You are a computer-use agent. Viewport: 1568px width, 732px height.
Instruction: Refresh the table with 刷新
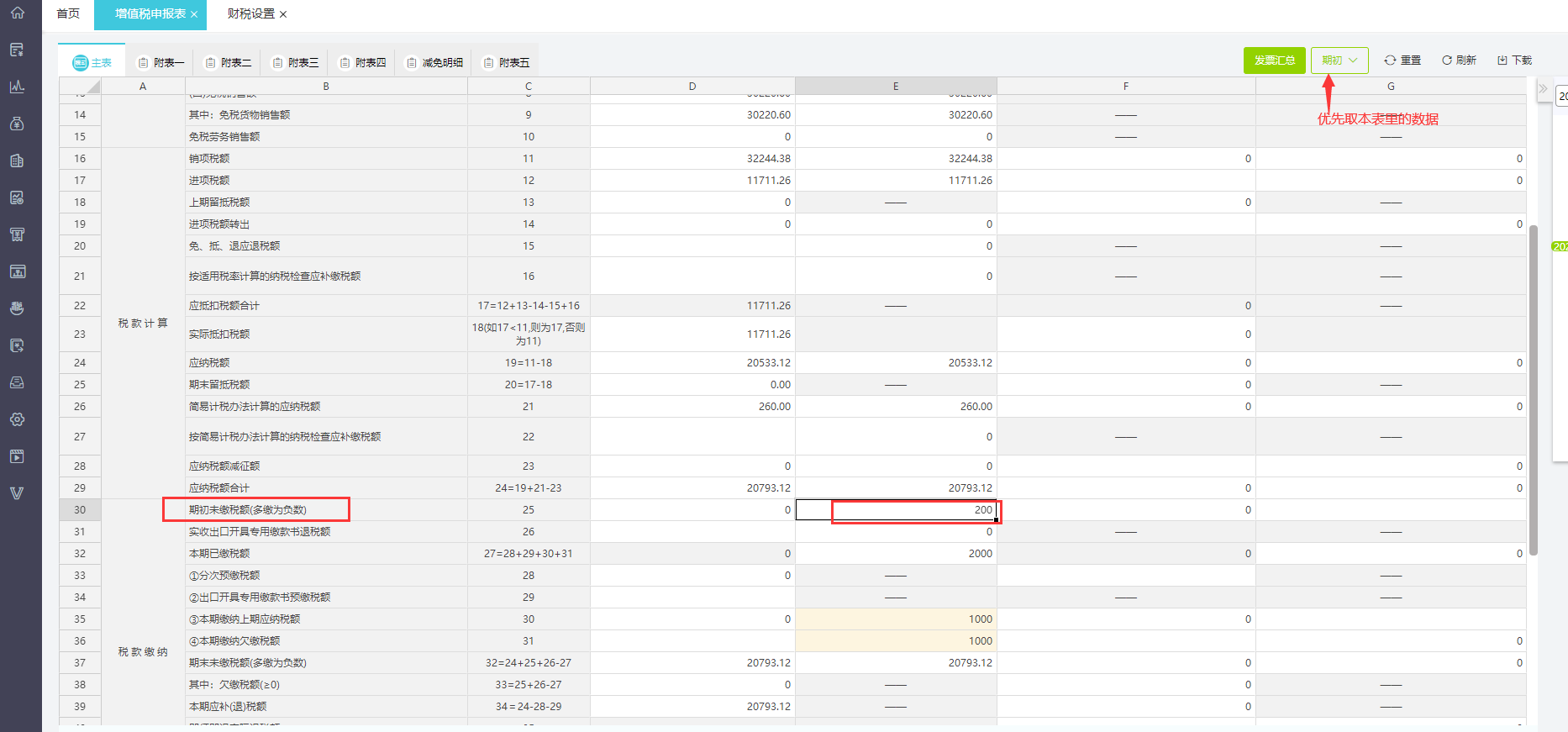1459,61
